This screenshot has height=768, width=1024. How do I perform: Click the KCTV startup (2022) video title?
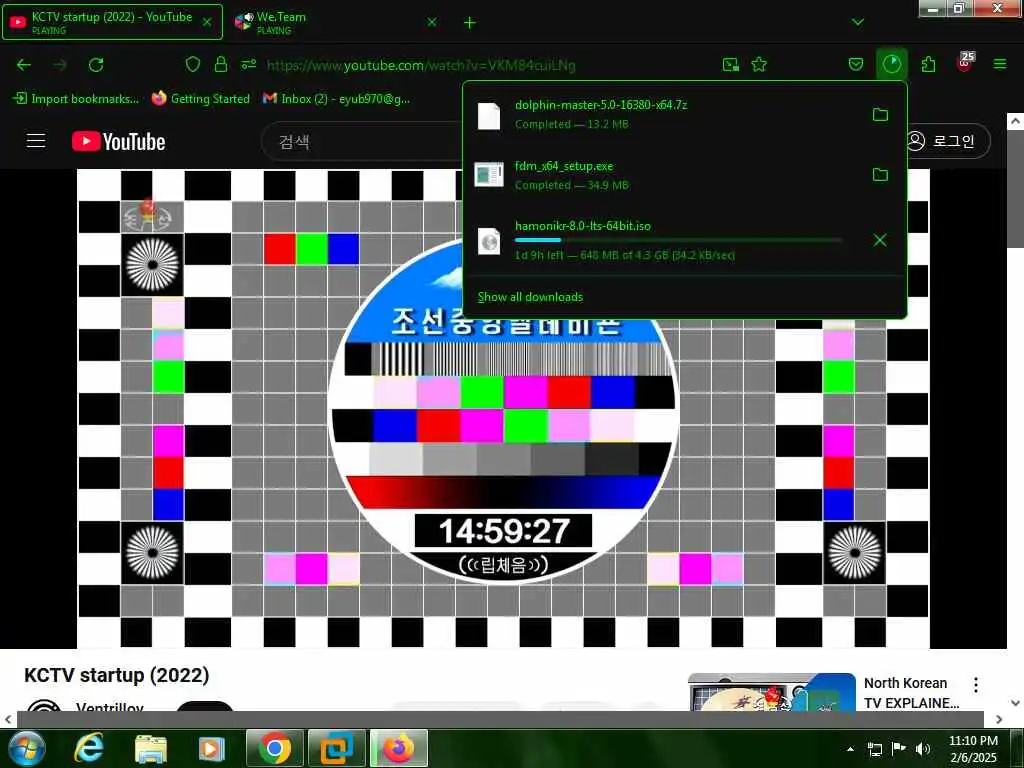click(x=116, y=675)
